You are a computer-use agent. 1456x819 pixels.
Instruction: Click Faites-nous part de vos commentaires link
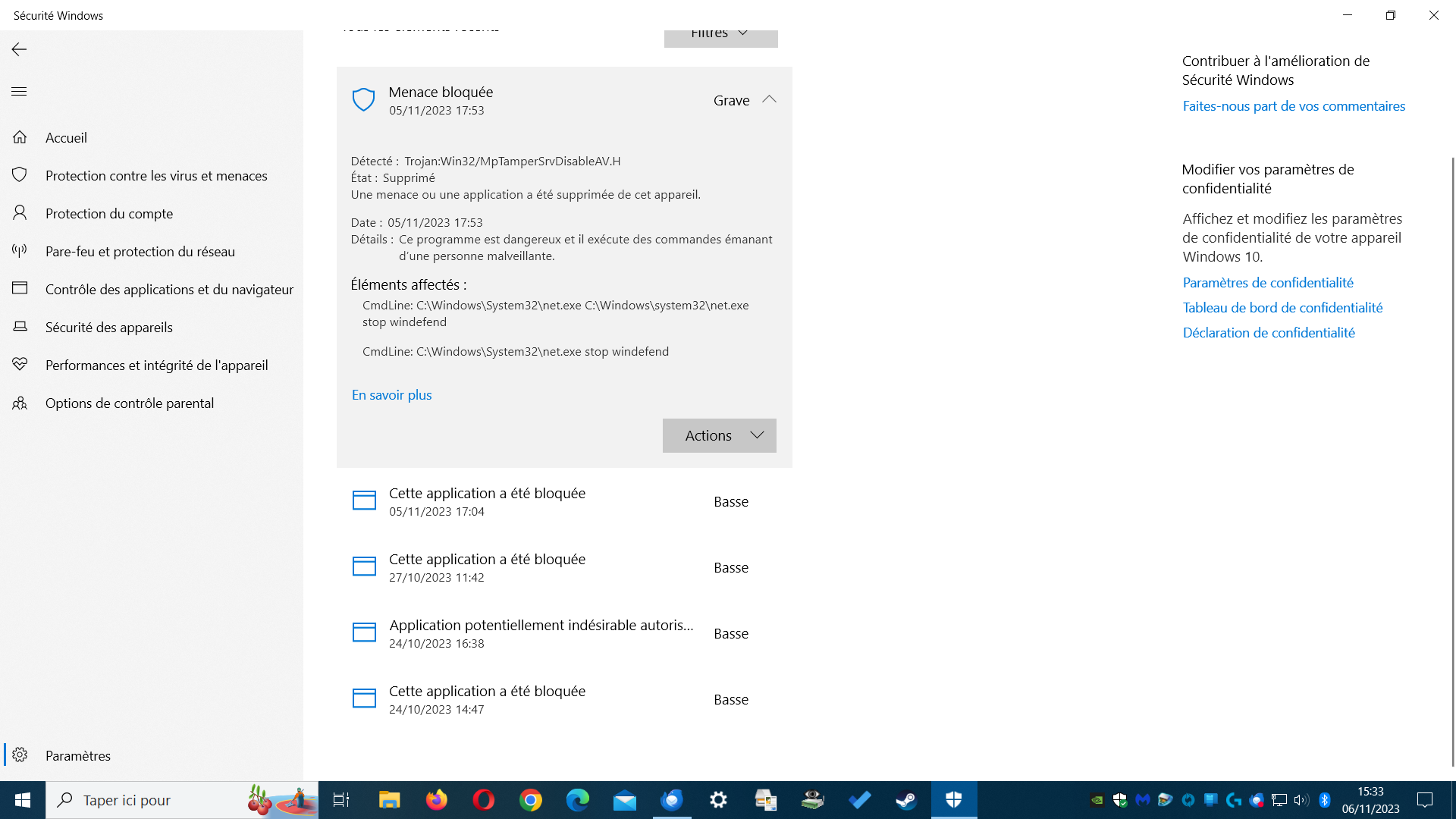[1294, 106]
